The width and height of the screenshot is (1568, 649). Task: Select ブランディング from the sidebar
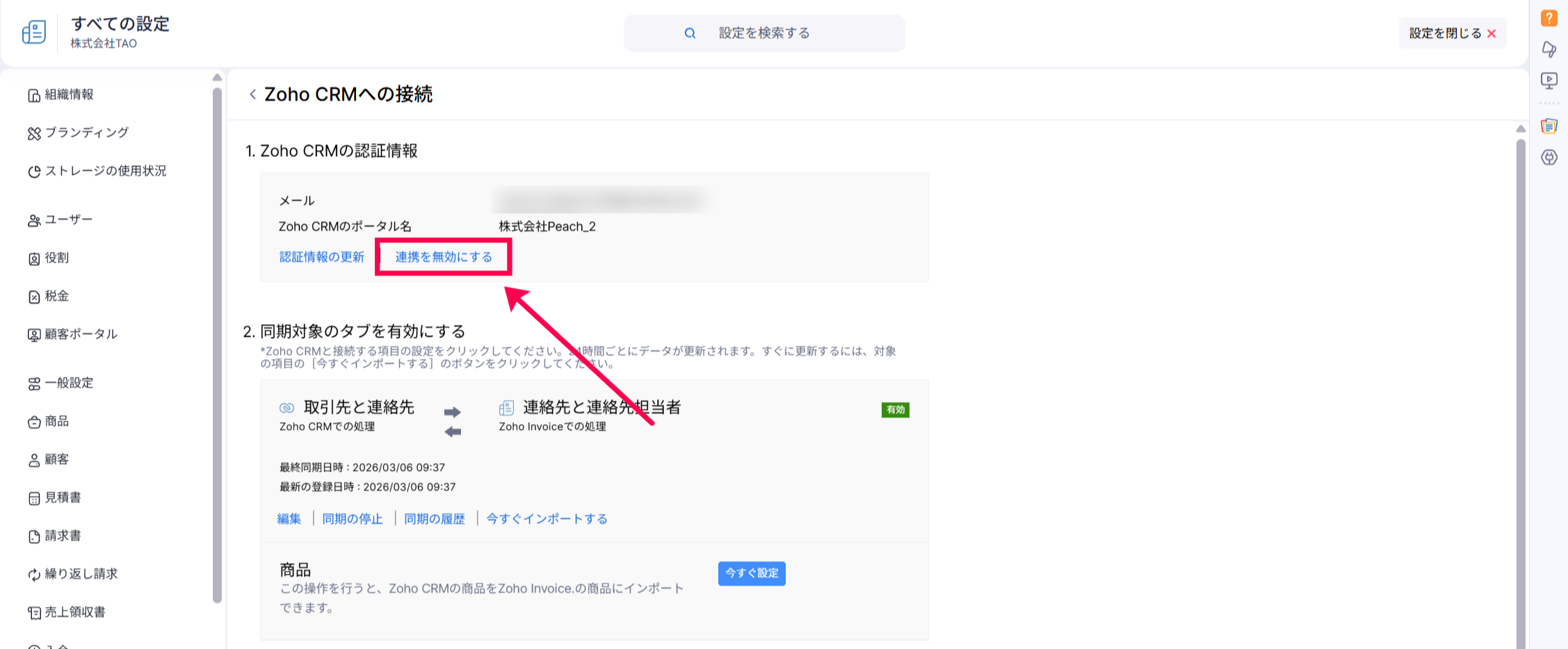tap(86, 133)
